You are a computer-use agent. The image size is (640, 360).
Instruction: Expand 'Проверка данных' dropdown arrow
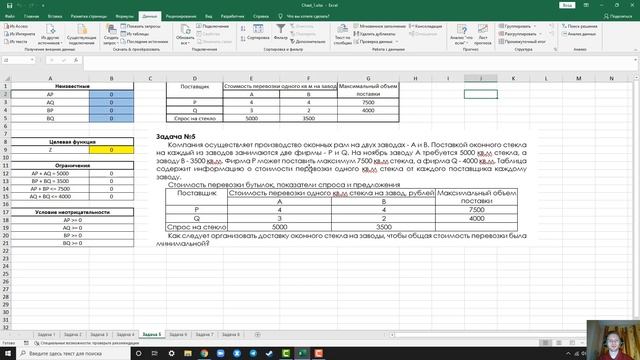(397, 42)
